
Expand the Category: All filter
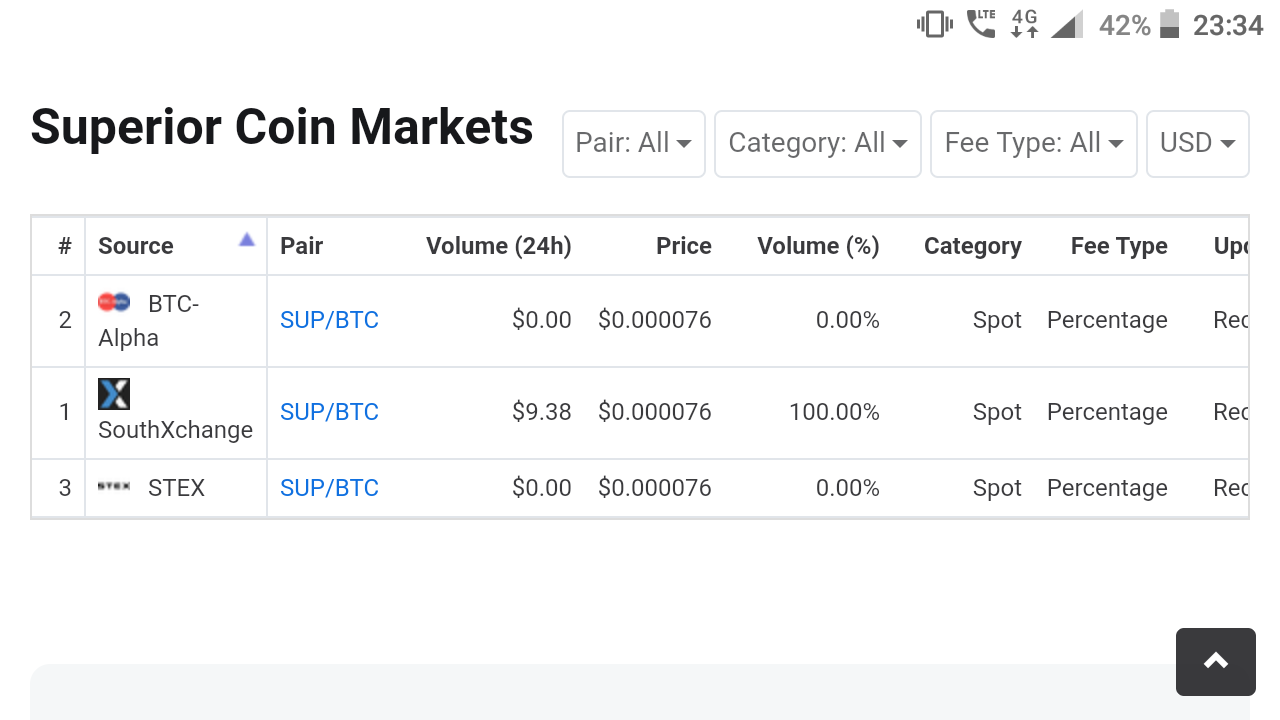pyautogui.click(x=817, y=143)
